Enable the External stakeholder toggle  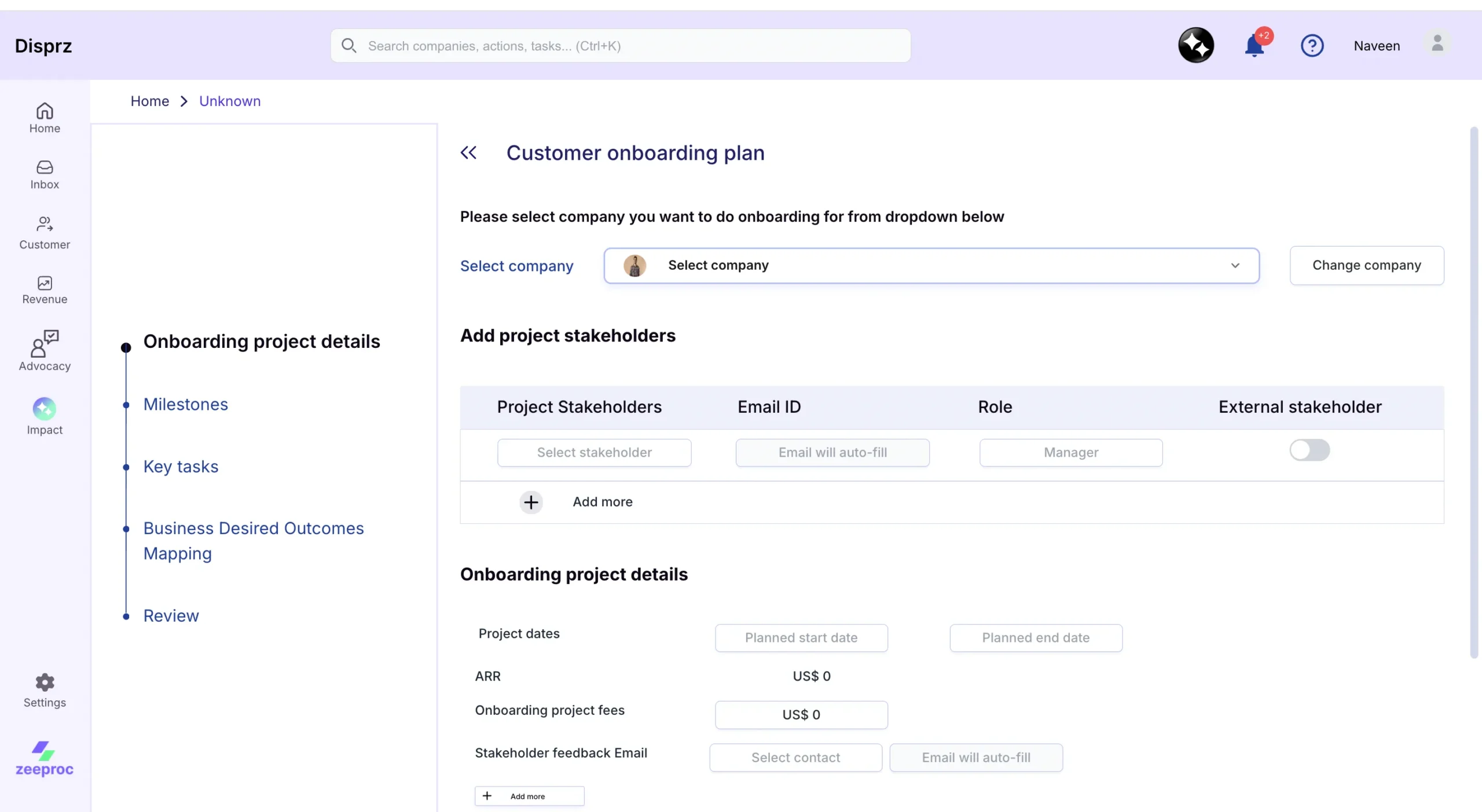1309,450
